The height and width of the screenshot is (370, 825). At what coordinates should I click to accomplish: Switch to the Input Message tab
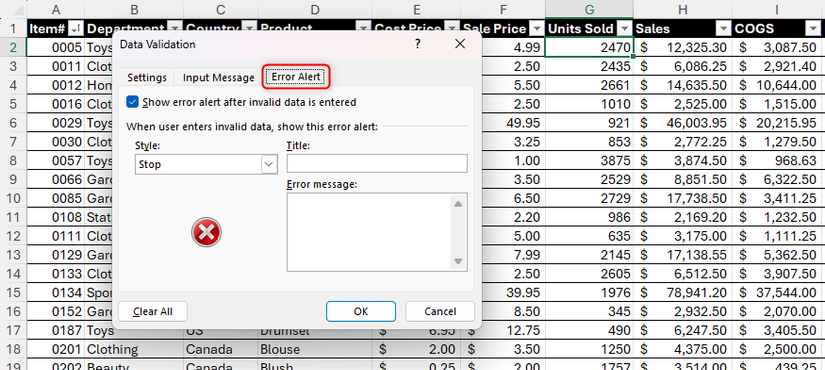(x=218, y=77)
